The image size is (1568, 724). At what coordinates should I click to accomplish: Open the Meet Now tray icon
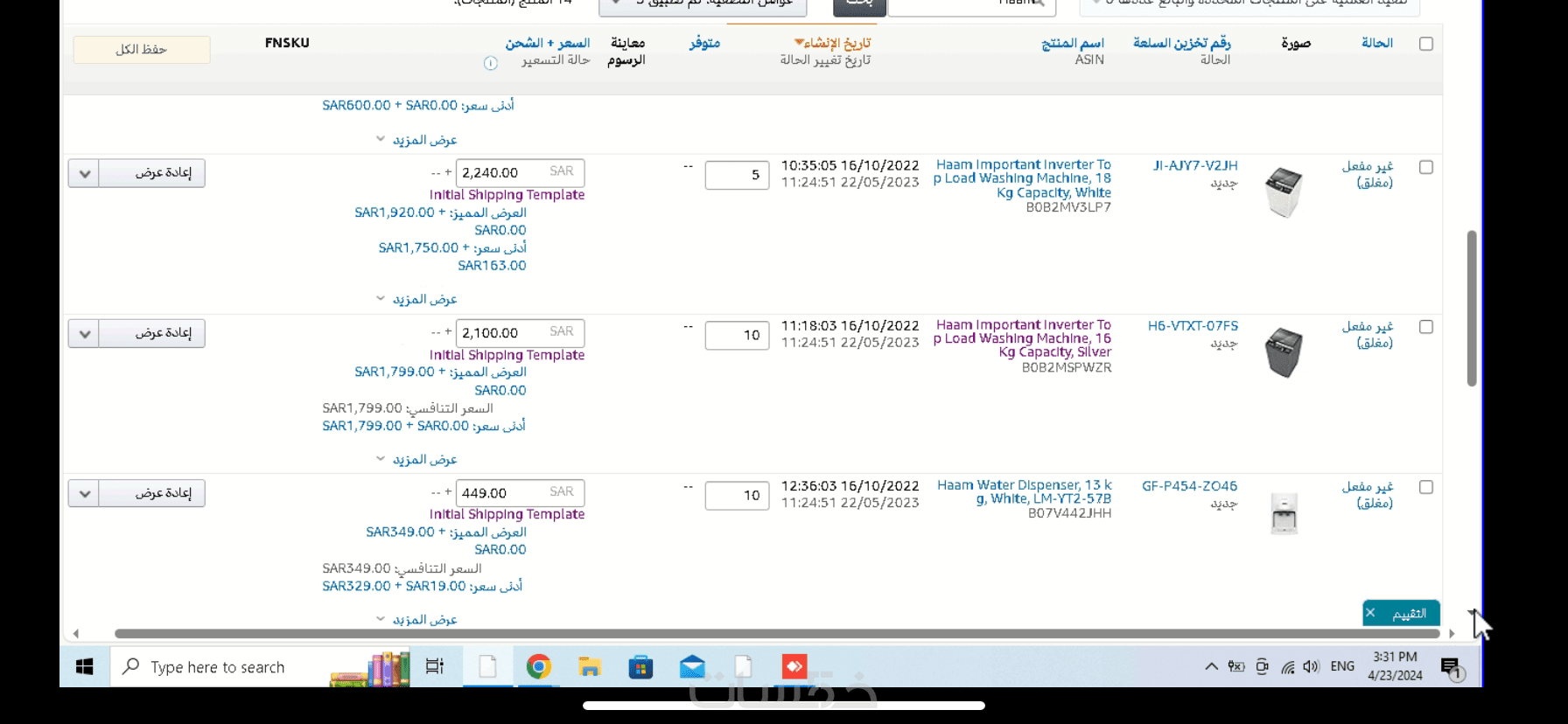point(1262,666)
